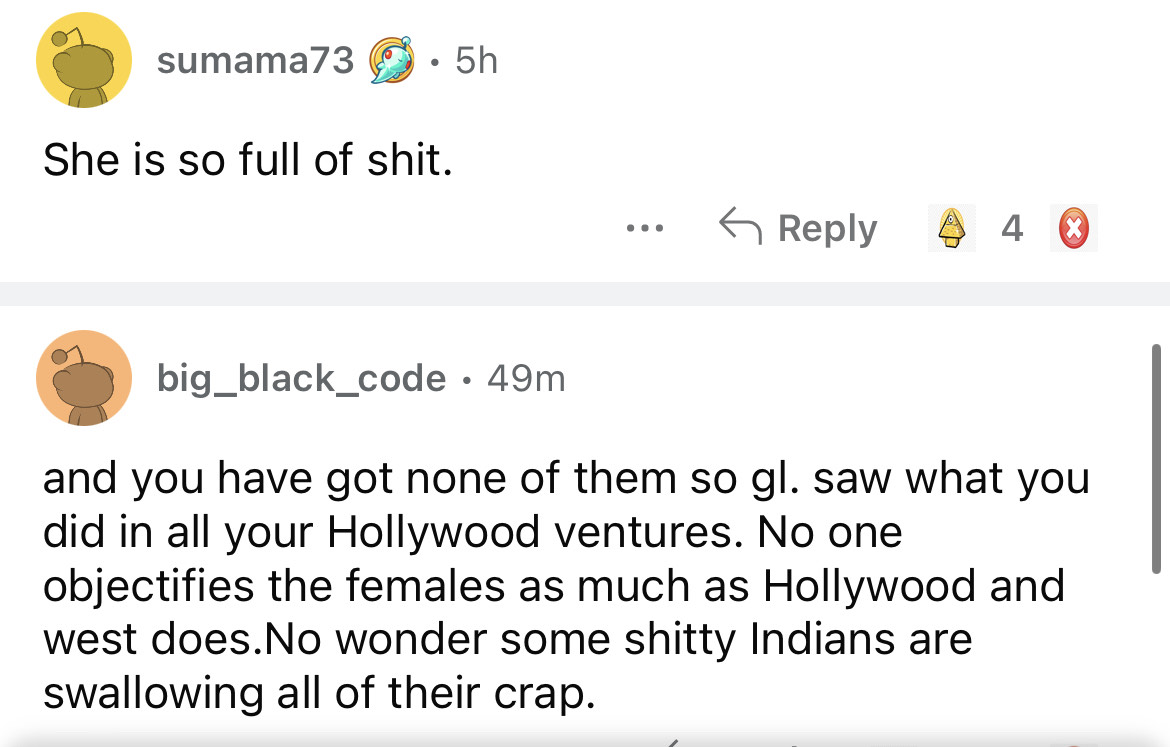The width and height of the screenshot is (1170, 747).
Task: Click the vote count showing 4
Action: click(1012, 229)
